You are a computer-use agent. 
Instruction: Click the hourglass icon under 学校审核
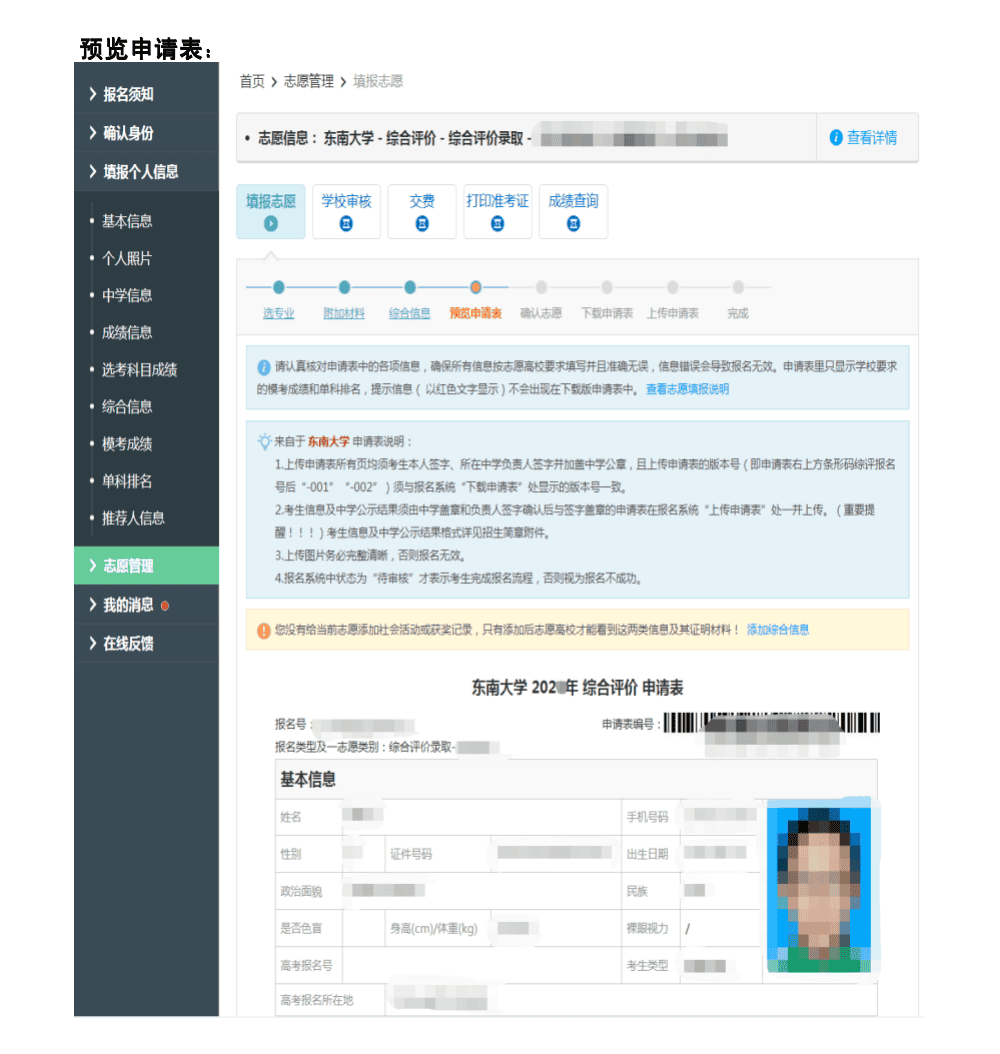click(346, 224)
